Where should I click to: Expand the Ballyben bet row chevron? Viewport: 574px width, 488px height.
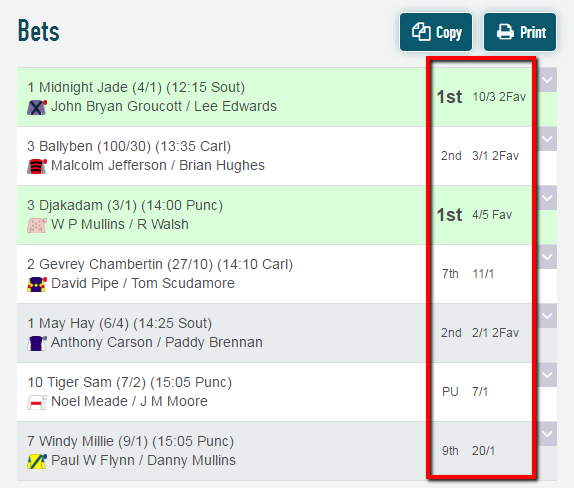coord(547,139)
